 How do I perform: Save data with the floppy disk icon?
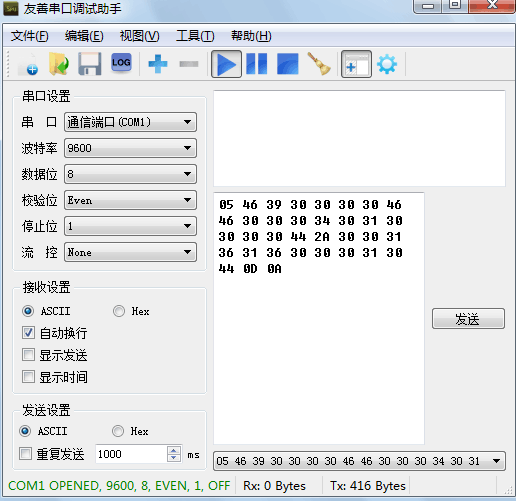pos(90,64)
